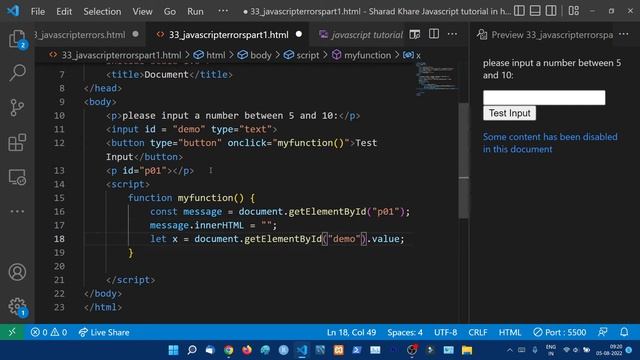Open editor more actions ellipsis
Screen dimensions: 640x360
[452, 34]
